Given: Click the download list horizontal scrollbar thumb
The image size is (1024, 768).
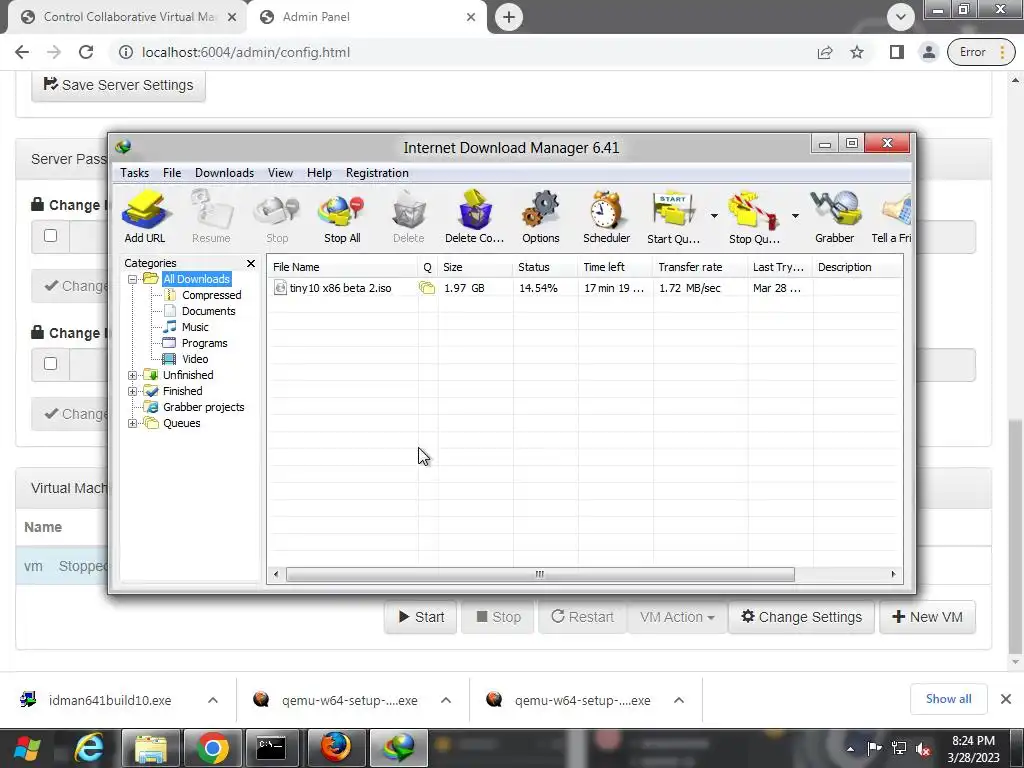Looking at the screenshot, I should (x=540, y=574).
